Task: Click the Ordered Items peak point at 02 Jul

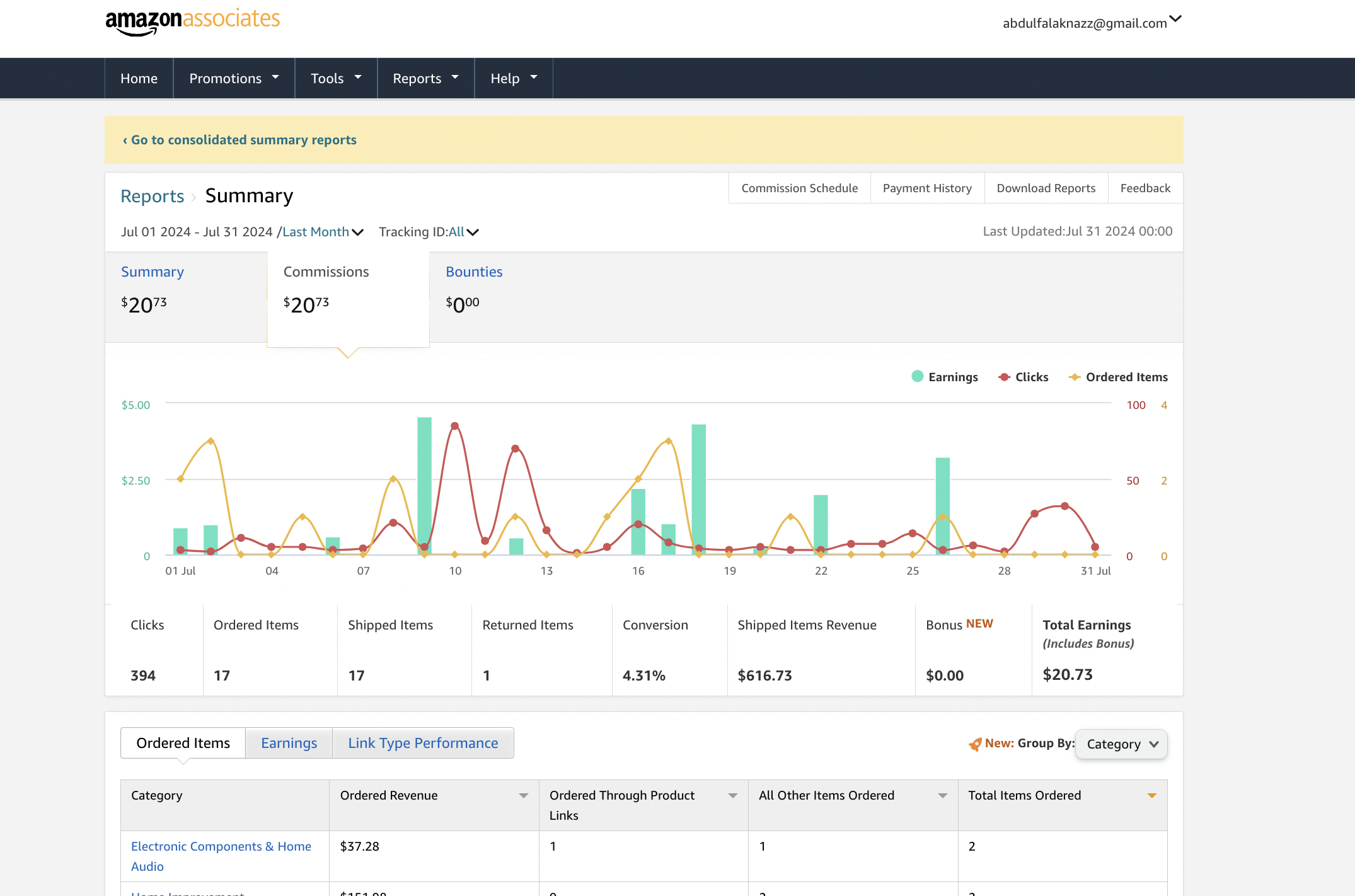Action: 210,441
